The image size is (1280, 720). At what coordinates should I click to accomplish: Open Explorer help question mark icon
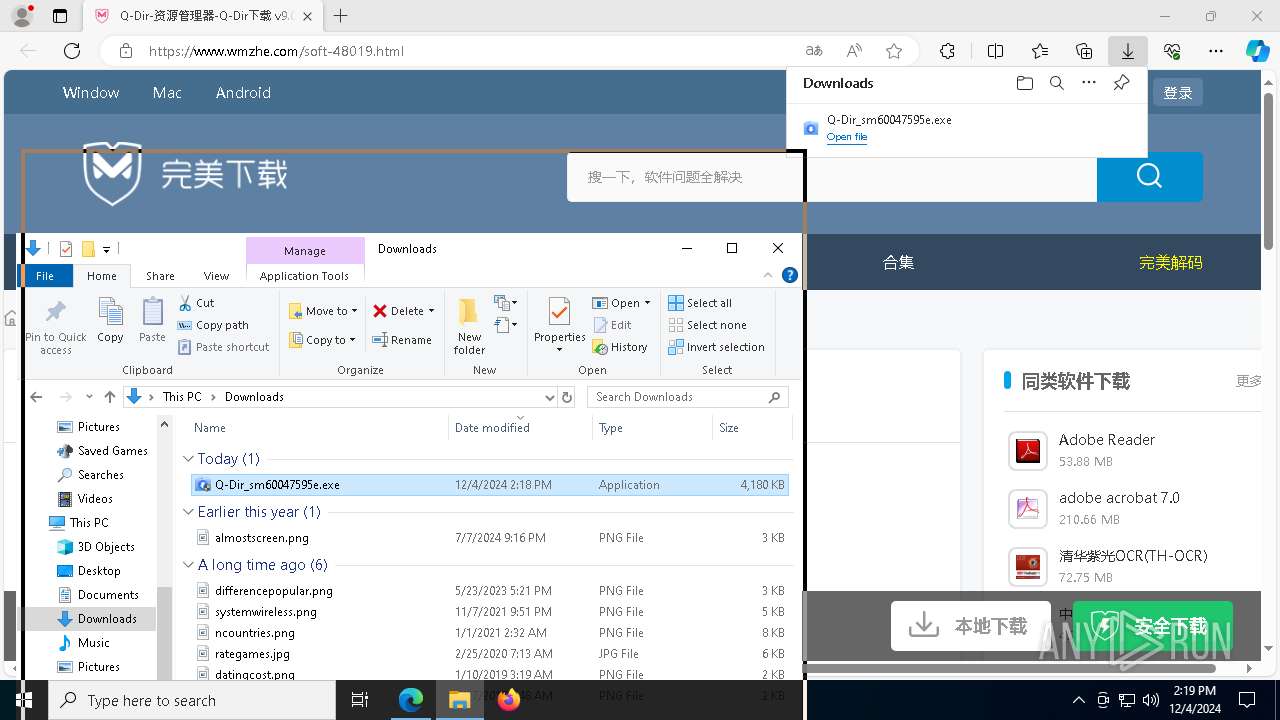pos(789,276)
